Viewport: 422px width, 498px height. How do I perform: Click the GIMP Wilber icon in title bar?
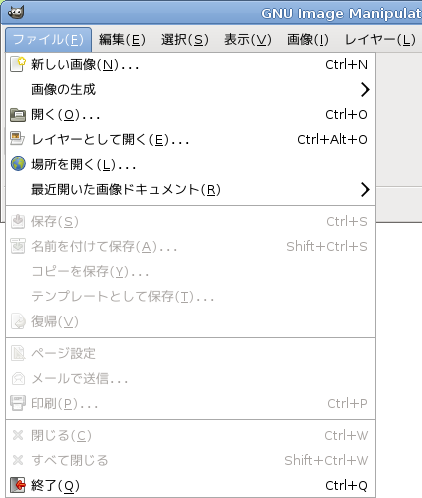(x=16, y=13)
